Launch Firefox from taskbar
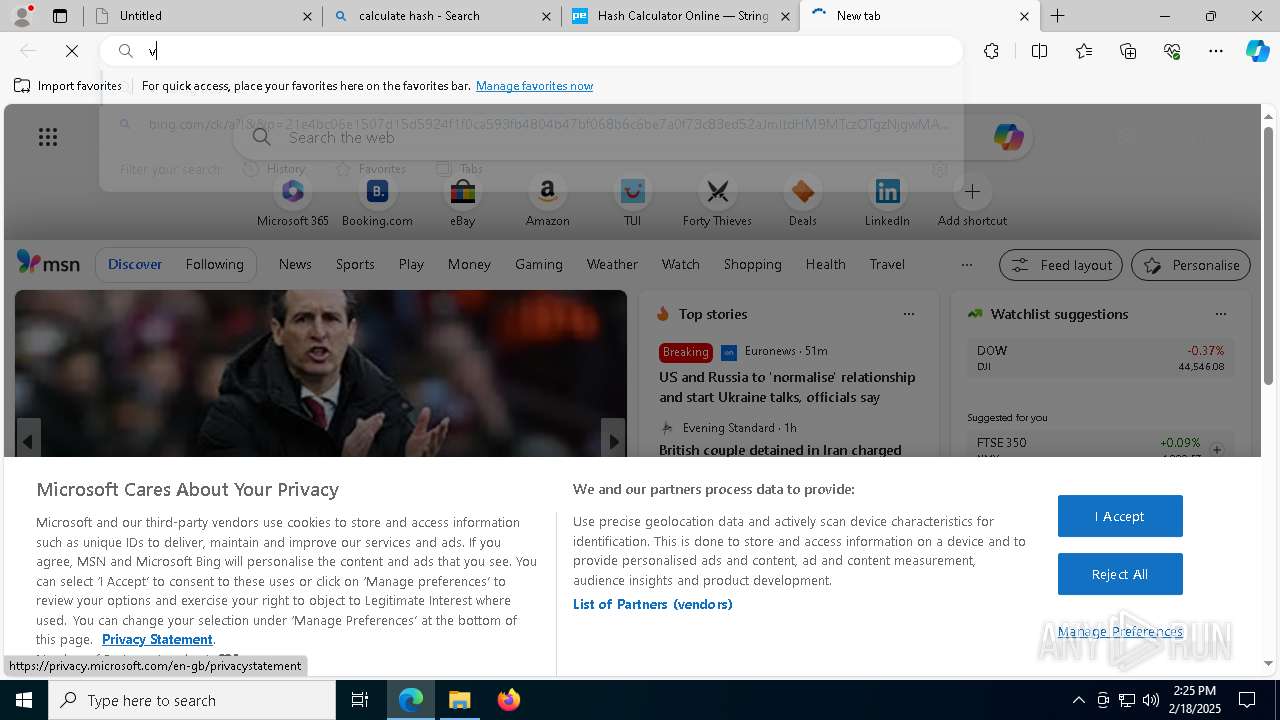The image size is (1280, 720). [509, 700]
